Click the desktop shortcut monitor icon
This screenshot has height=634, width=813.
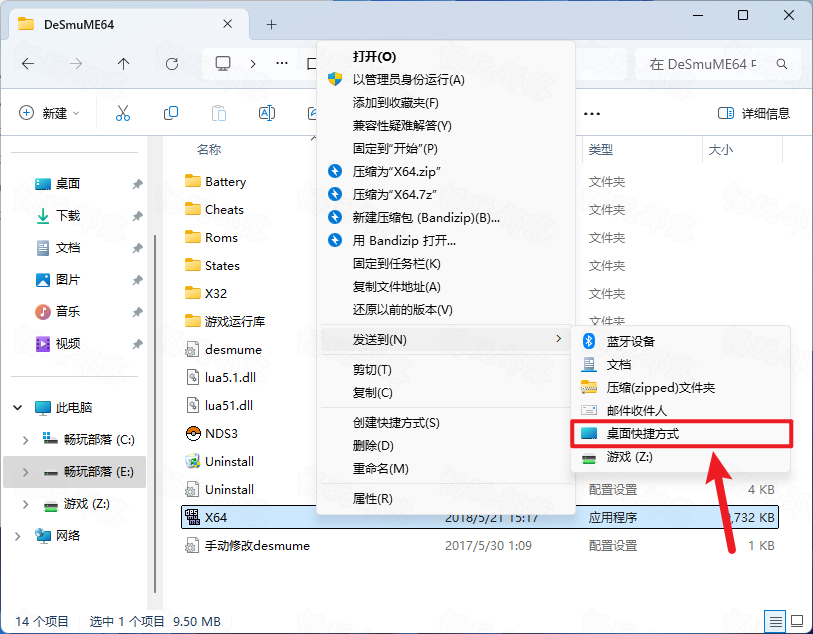[588, 433]
